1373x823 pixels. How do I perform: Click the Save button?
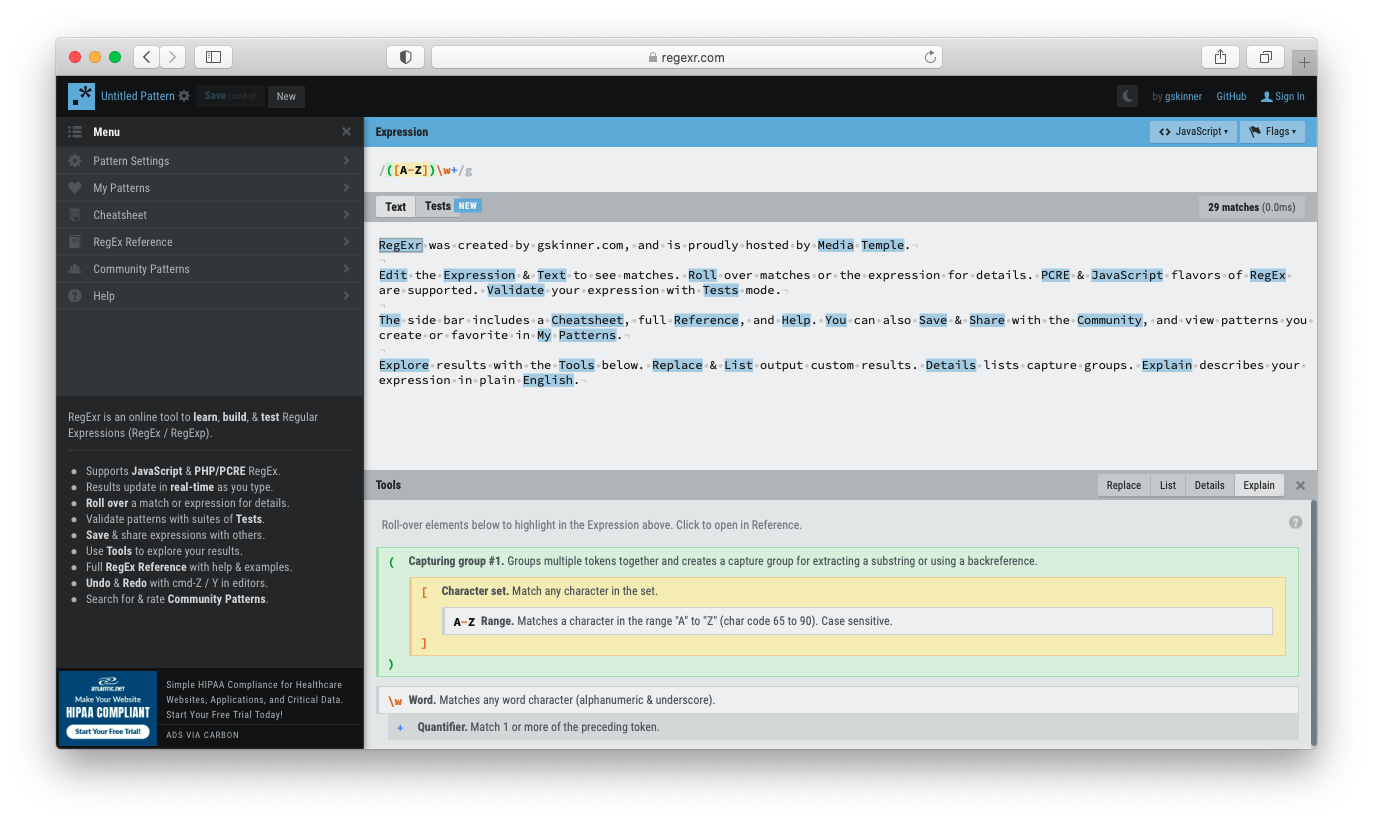(230, 96)
